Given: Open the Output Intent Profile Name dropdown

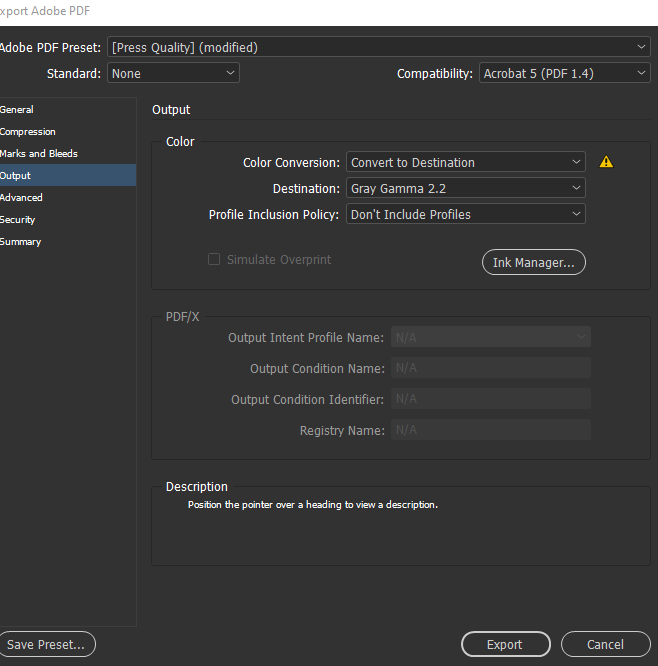Looking at the screenshot, I should [x=491, y=337].
